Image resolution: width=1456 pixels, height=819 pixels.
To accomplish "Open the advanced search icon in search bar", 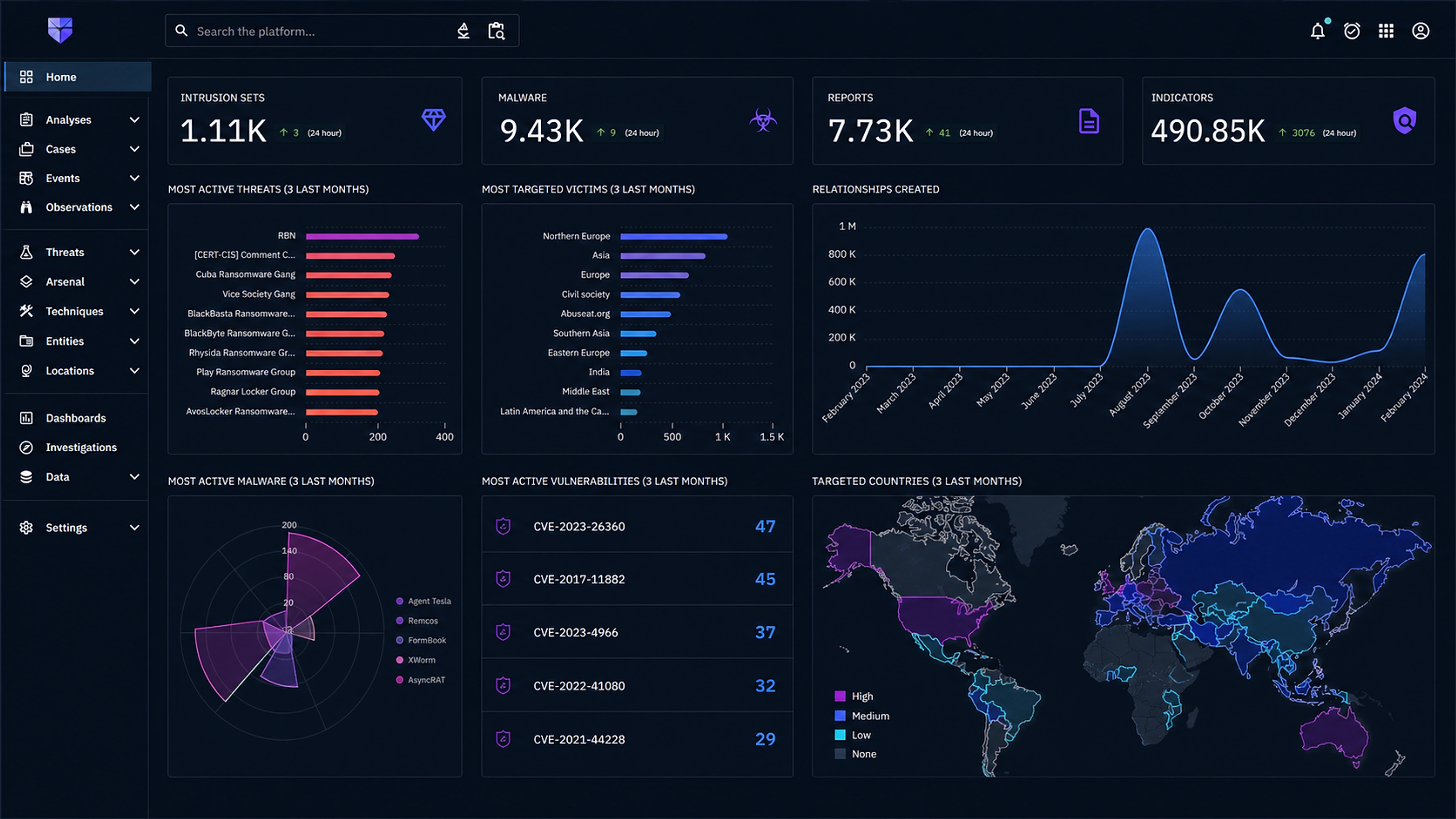I will pos(463,30).
